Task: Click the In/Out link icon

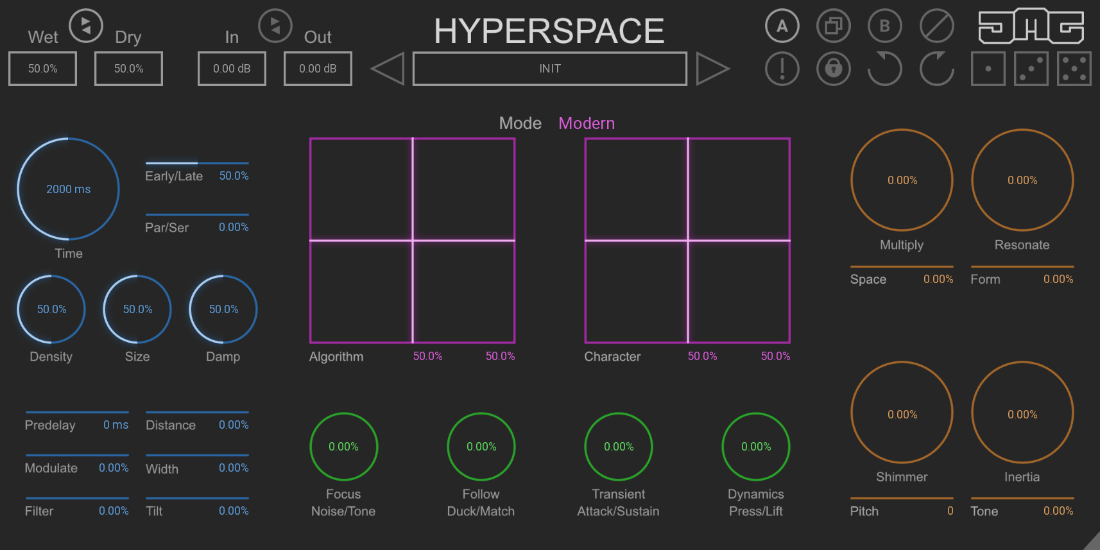Action: point(275,25)
